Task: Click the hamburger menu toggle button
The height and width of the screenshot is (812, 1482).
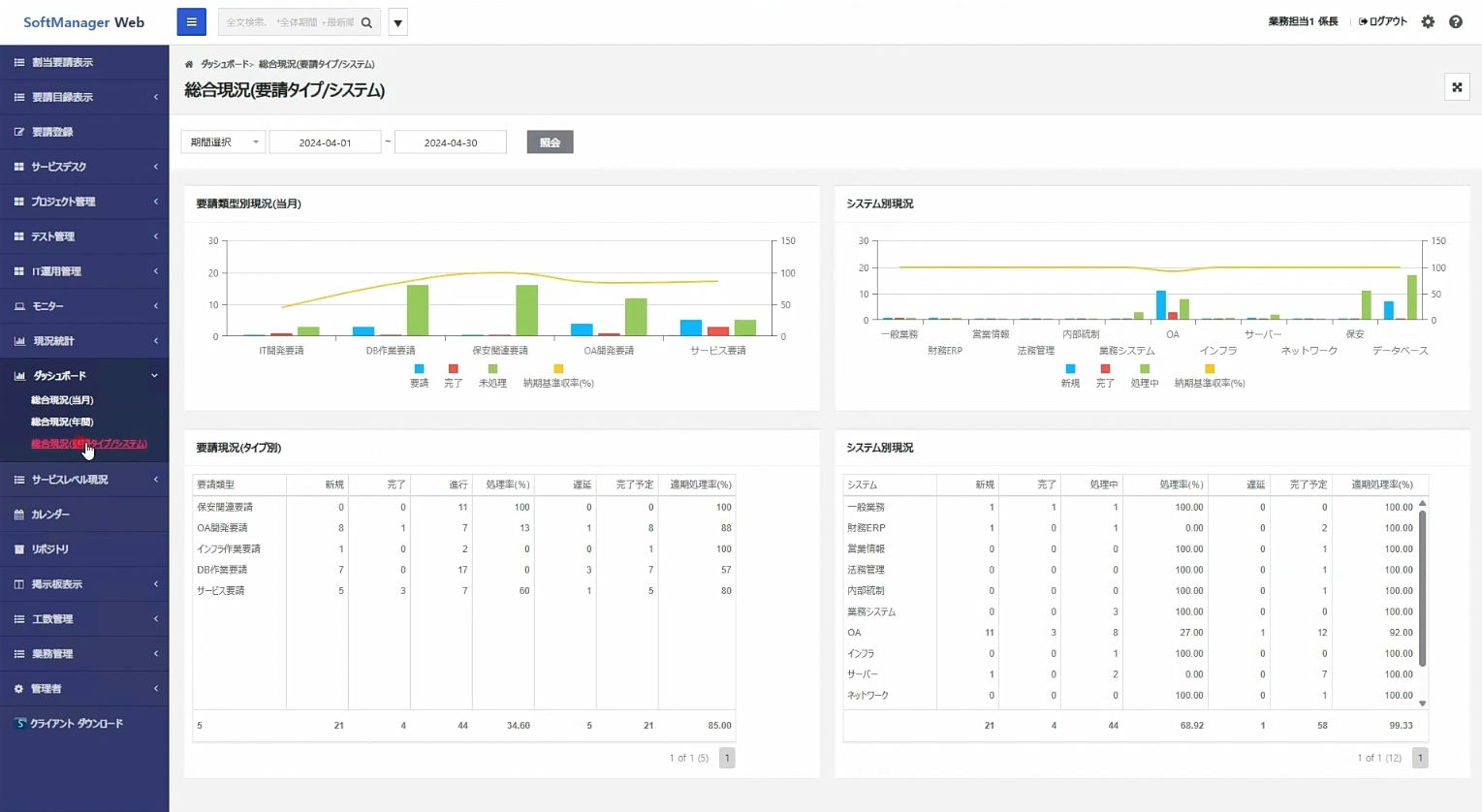Action: [191, 22]
